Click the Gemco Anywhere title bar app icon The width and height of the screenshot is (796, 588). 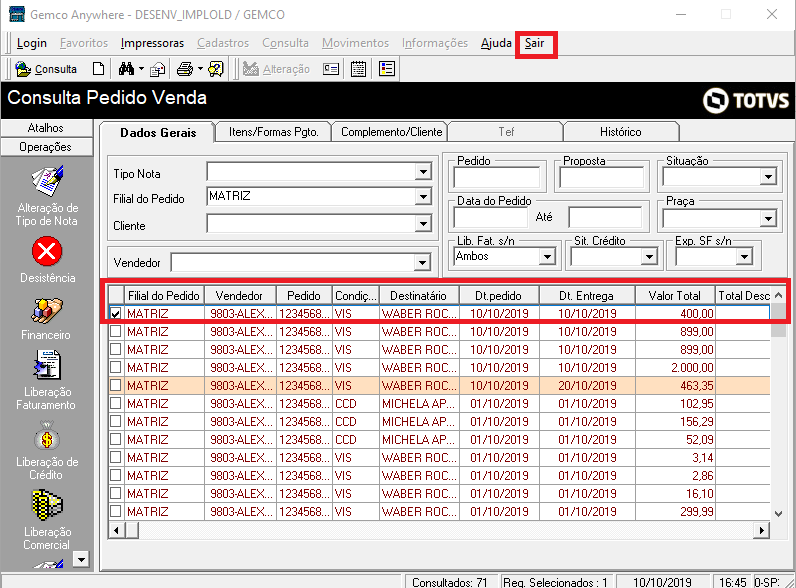point(17,14)
